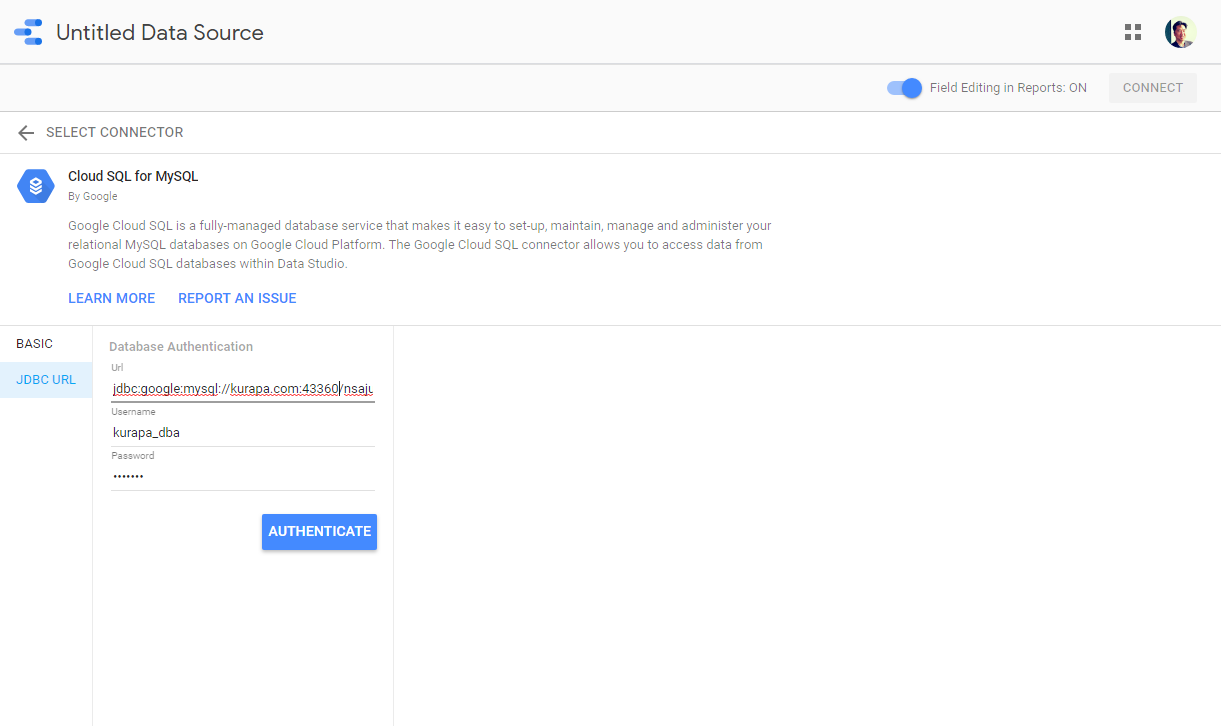Click the Cloud SQL hexagon connector icon

(36, 186)
